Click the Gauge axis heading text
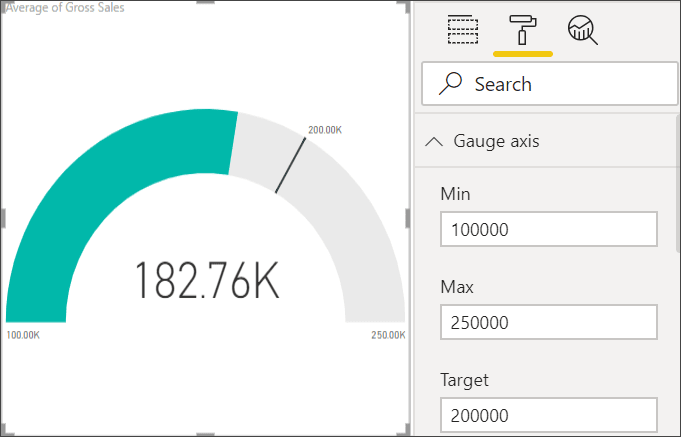 (496, 141)
